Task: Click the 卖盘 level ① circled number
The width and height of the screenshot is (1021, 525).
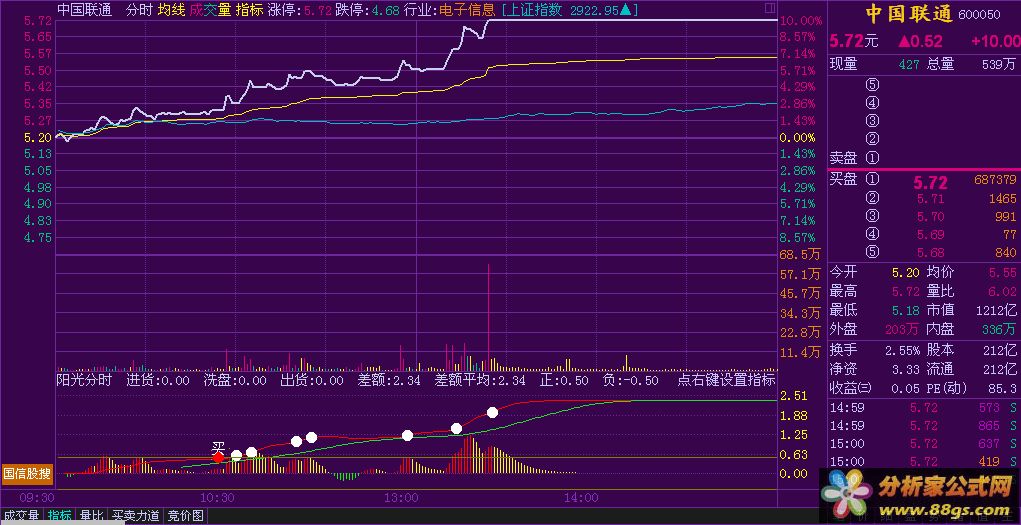Action: click(x=873, y=158)
